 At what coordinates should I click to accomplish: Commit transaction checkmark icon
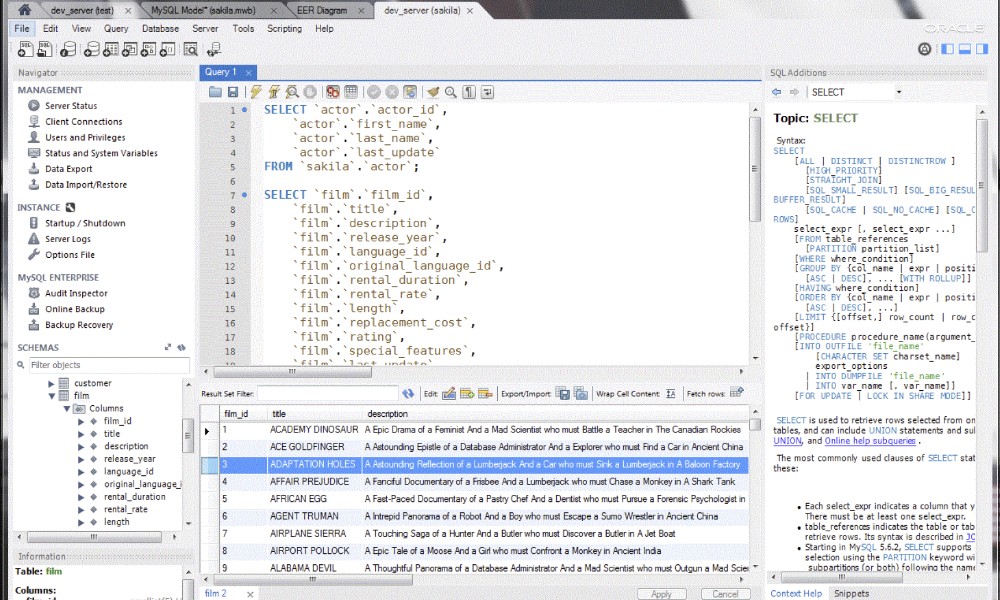click(374, 92)
